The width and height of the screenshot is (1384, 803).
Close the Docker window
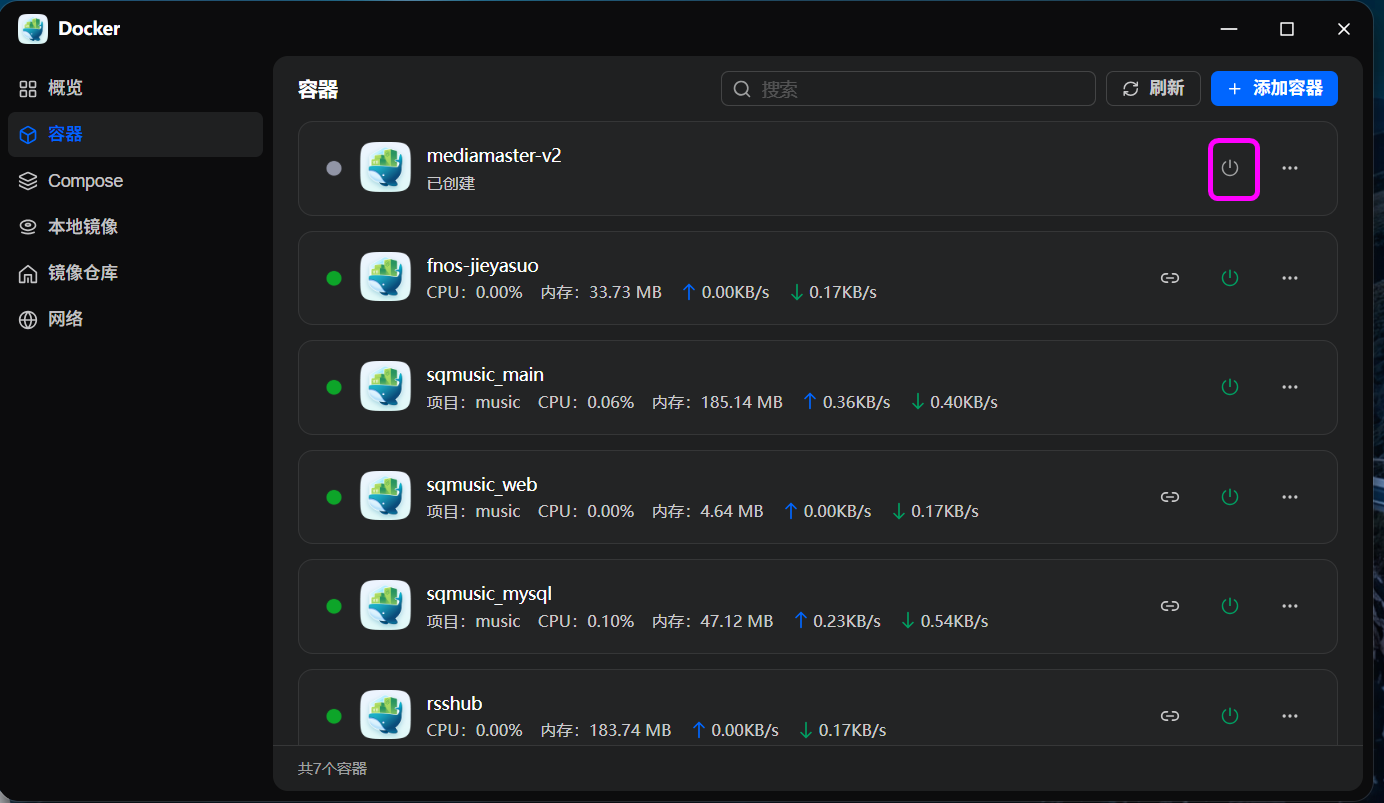click(x=1344, y=29)
